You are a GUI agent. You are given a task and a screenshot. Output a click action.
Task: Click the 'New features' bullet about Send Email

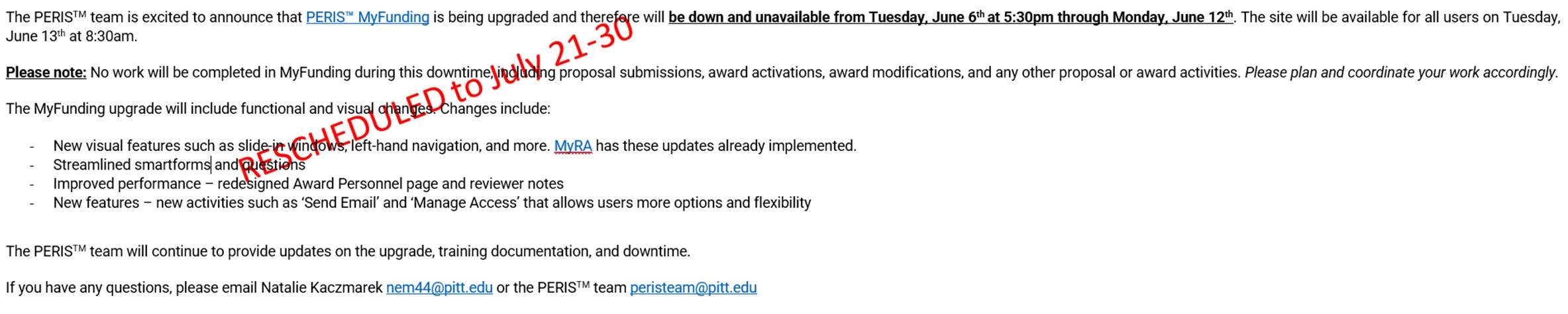point(432,203)
